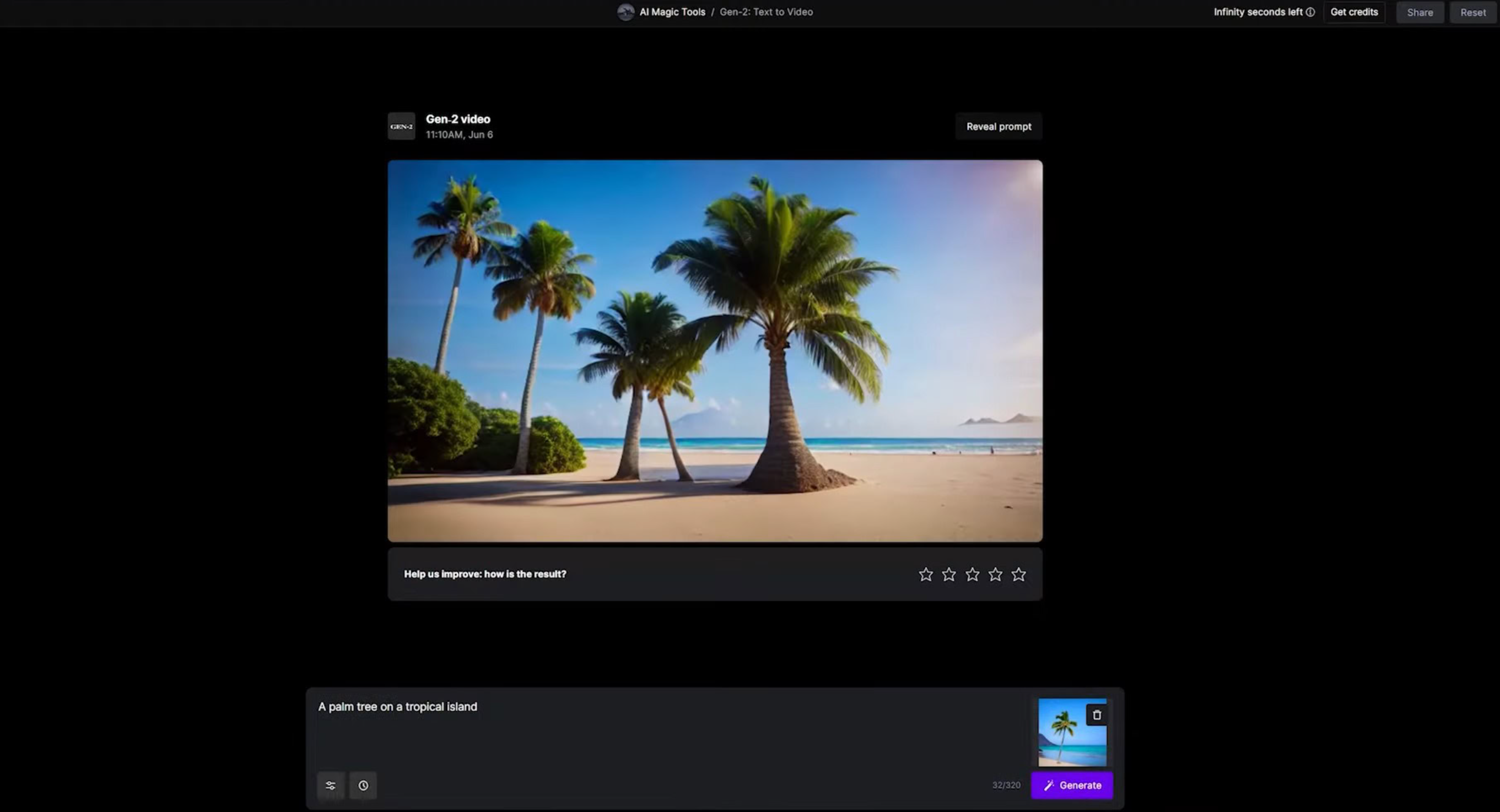Screen dimensions: 1500x812
Task: Click the AI Magic Tools logo icon
Action: [x=625, y=12]
